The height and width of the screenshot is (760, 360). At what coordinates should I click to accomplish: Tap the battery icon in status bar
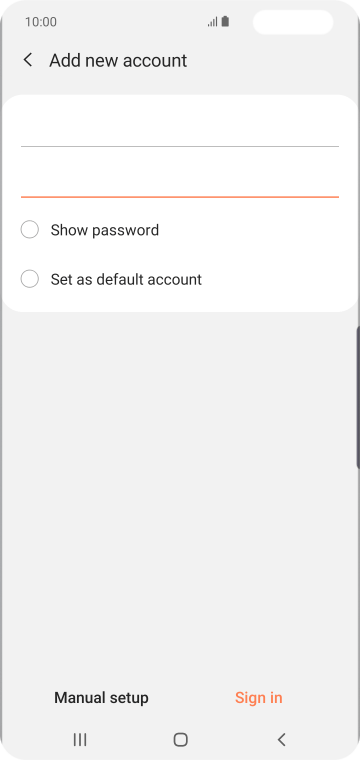[225, 22]
